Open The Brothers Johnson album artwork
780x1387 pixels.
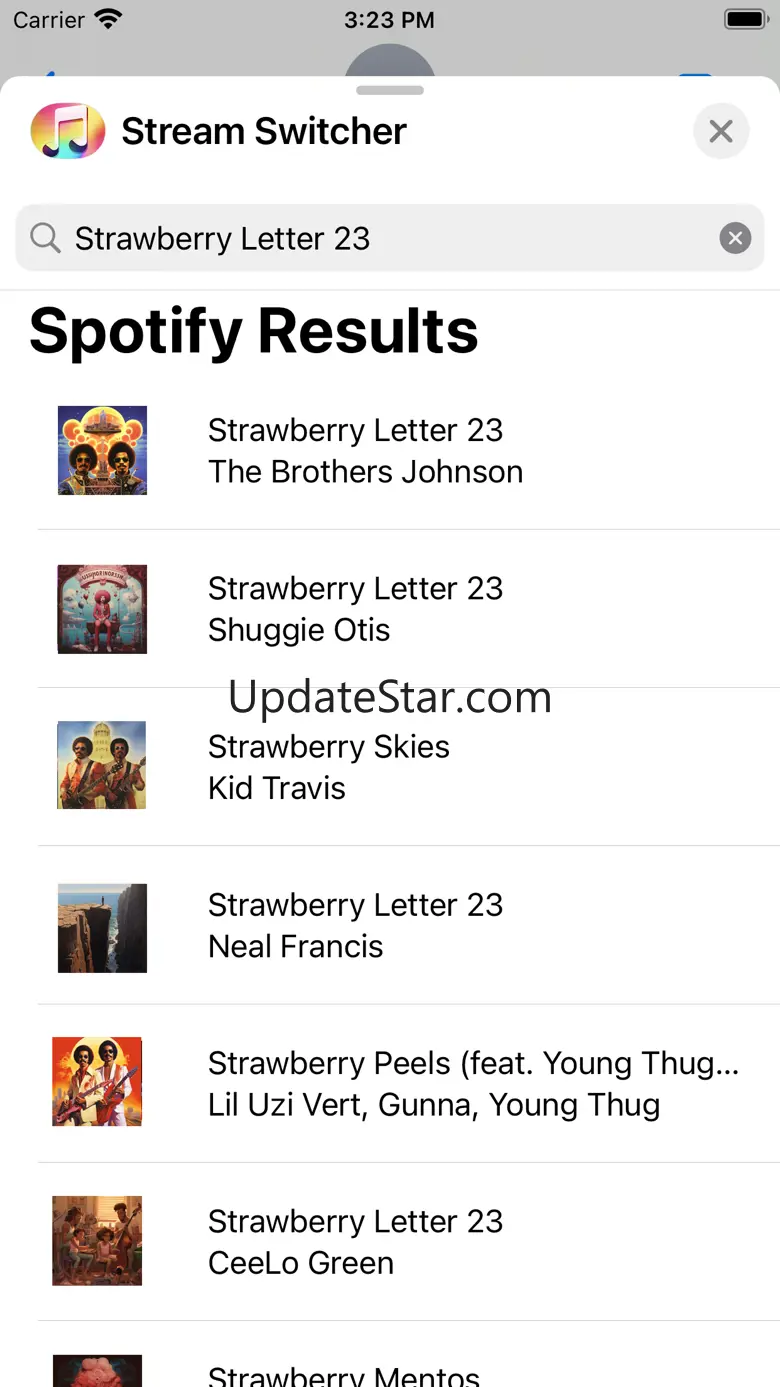[x=102, y=450]
